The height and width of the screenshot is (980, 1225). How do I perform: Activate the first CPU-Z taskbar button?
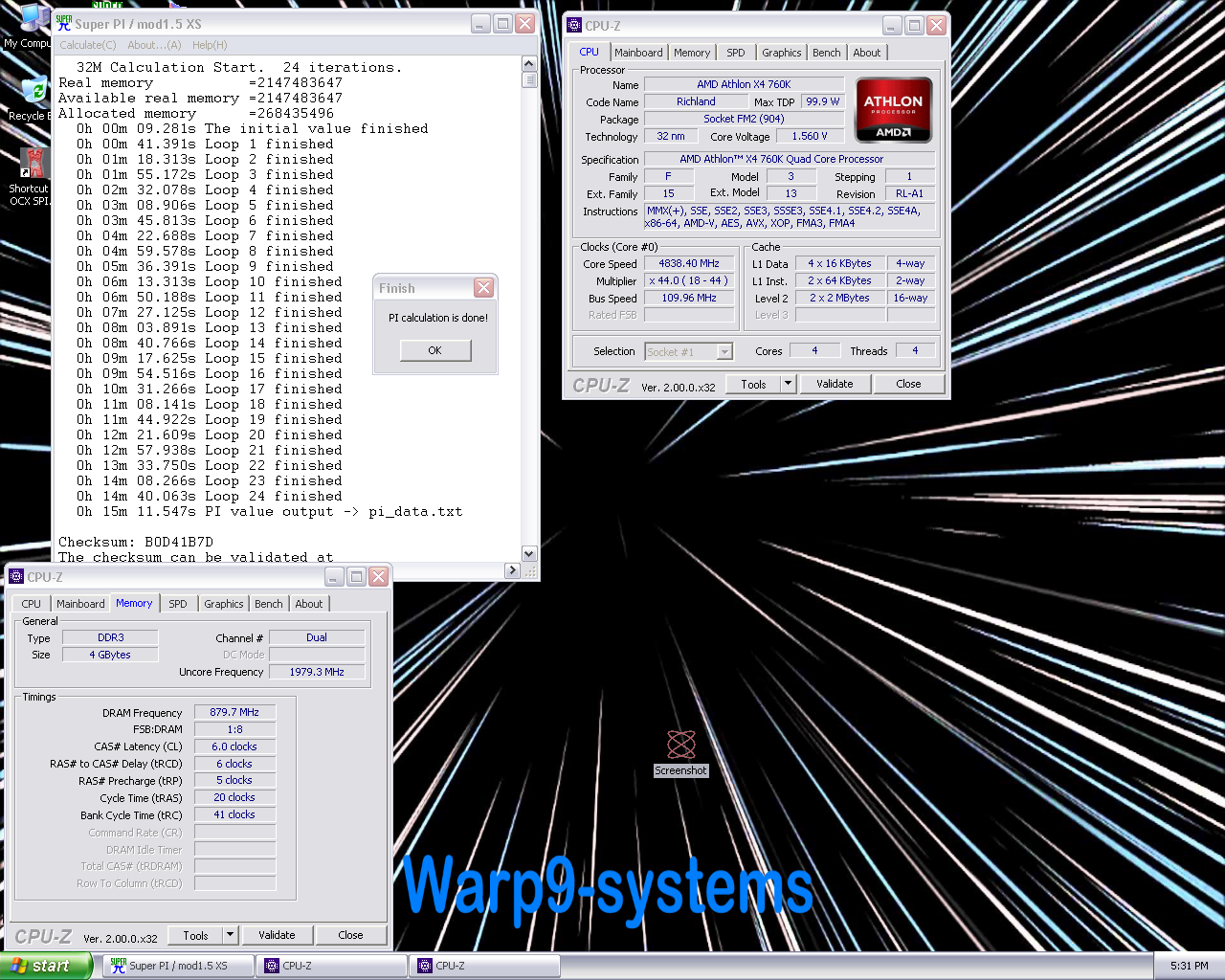331,966
